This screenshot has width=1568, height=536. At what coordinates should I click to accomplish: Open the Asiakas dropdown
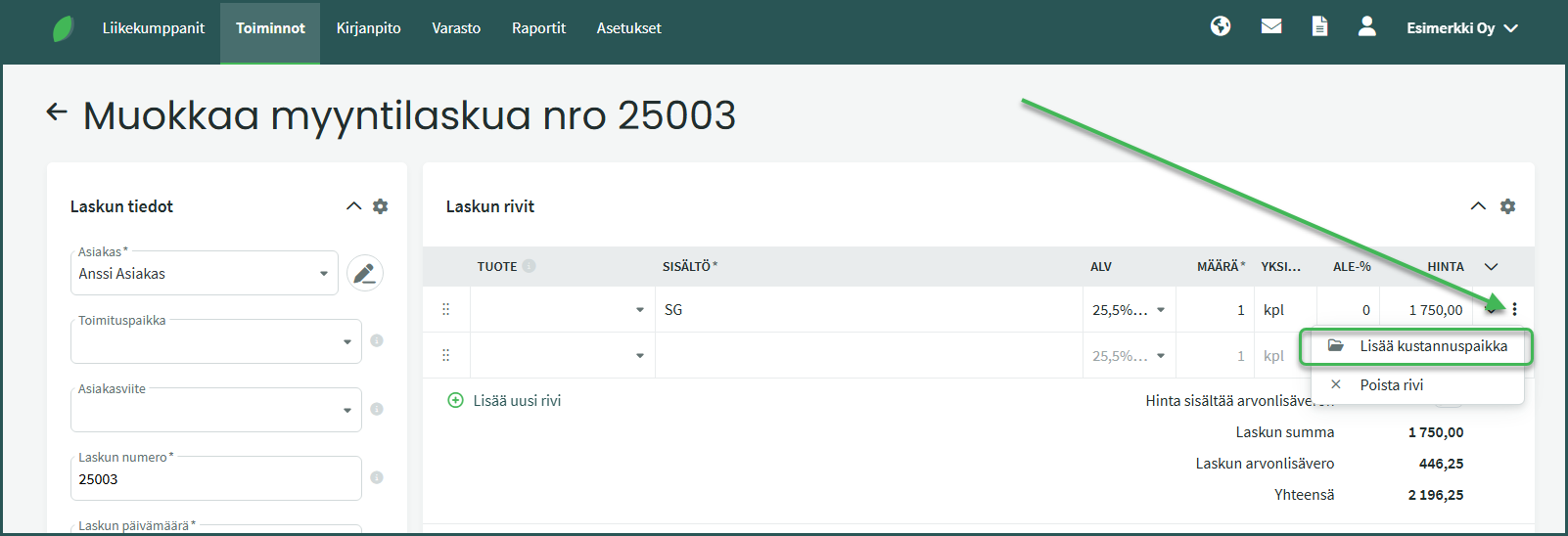pyautogui.click(x=323, y=274)
